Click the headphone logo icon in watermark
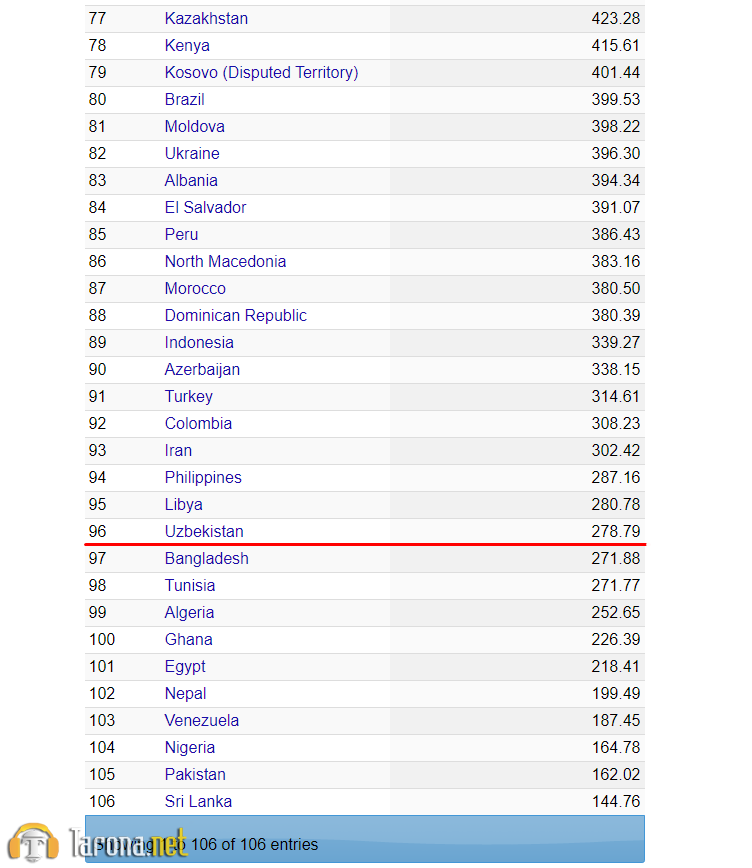 33,842
